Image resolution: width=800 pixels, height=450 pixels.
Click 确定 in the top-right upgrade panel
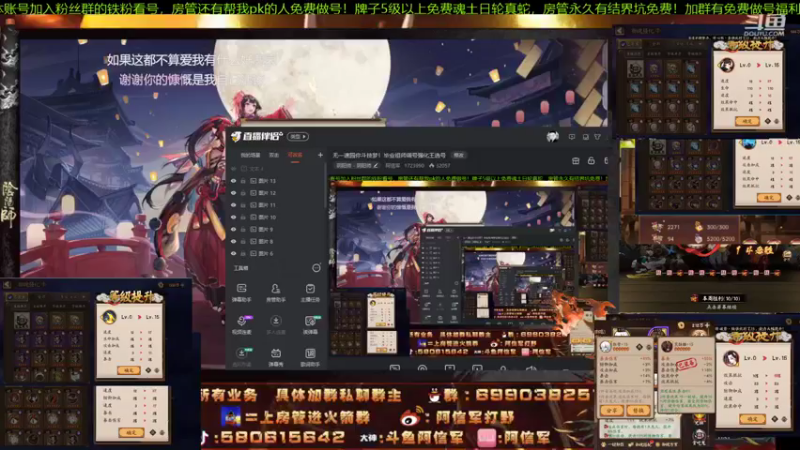(x=747, y=121)
